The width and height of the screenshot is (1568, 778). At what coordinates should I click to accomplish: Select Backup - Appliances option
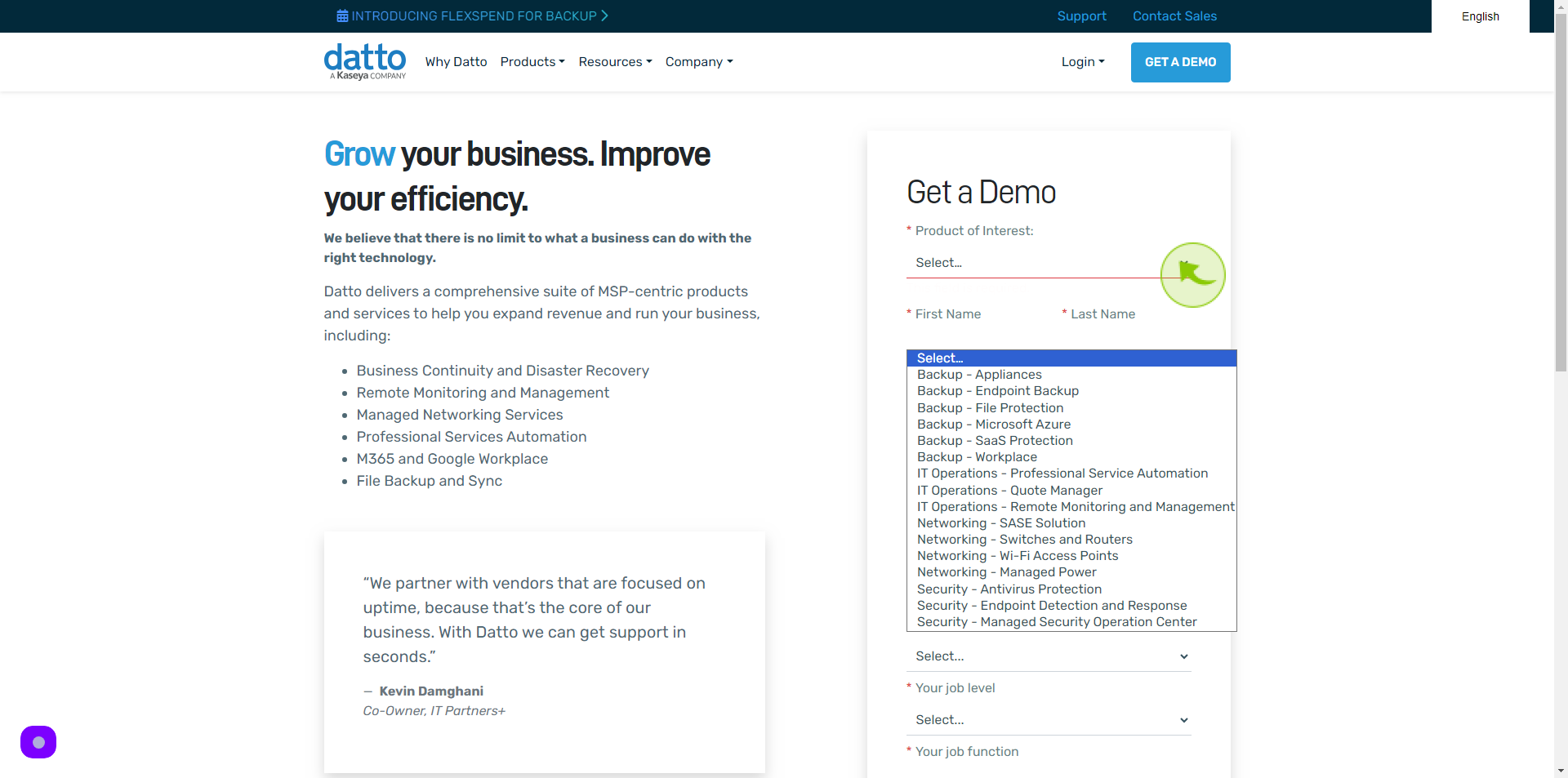pos(1071,375)
